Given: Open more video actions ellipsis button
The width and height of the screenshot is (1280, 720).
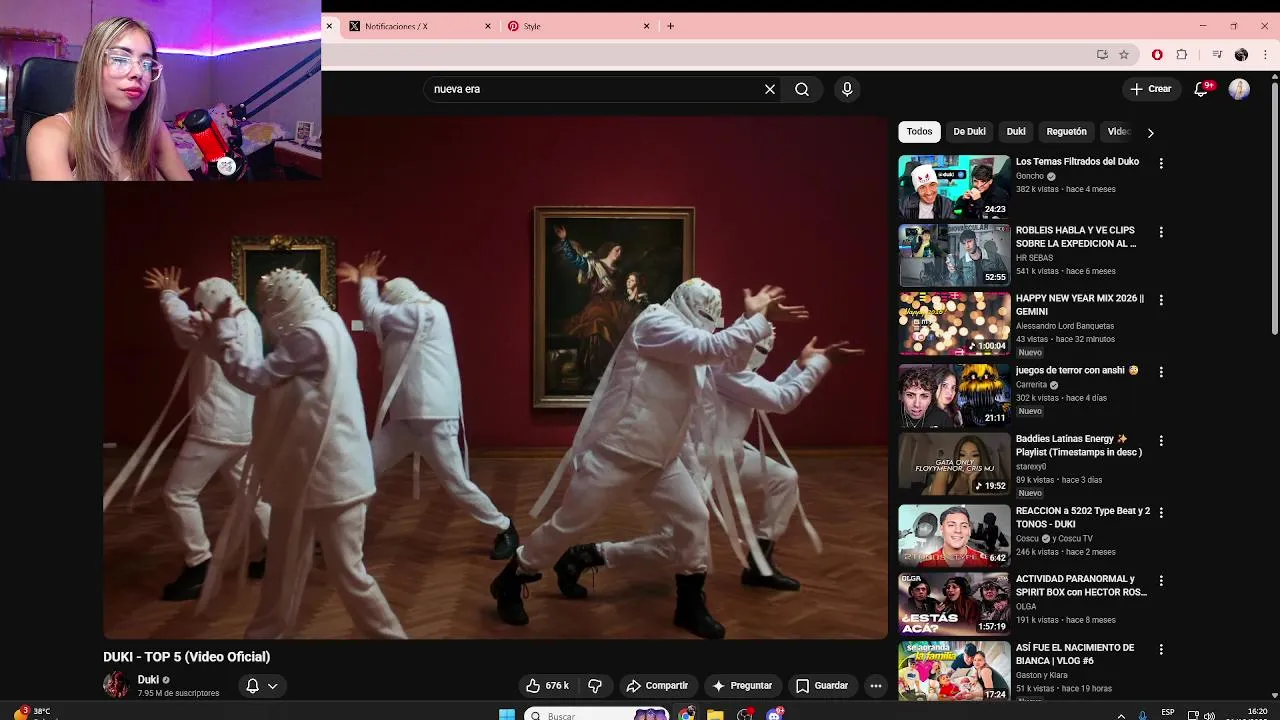Looking at the screenshot, I should point(876,685).
